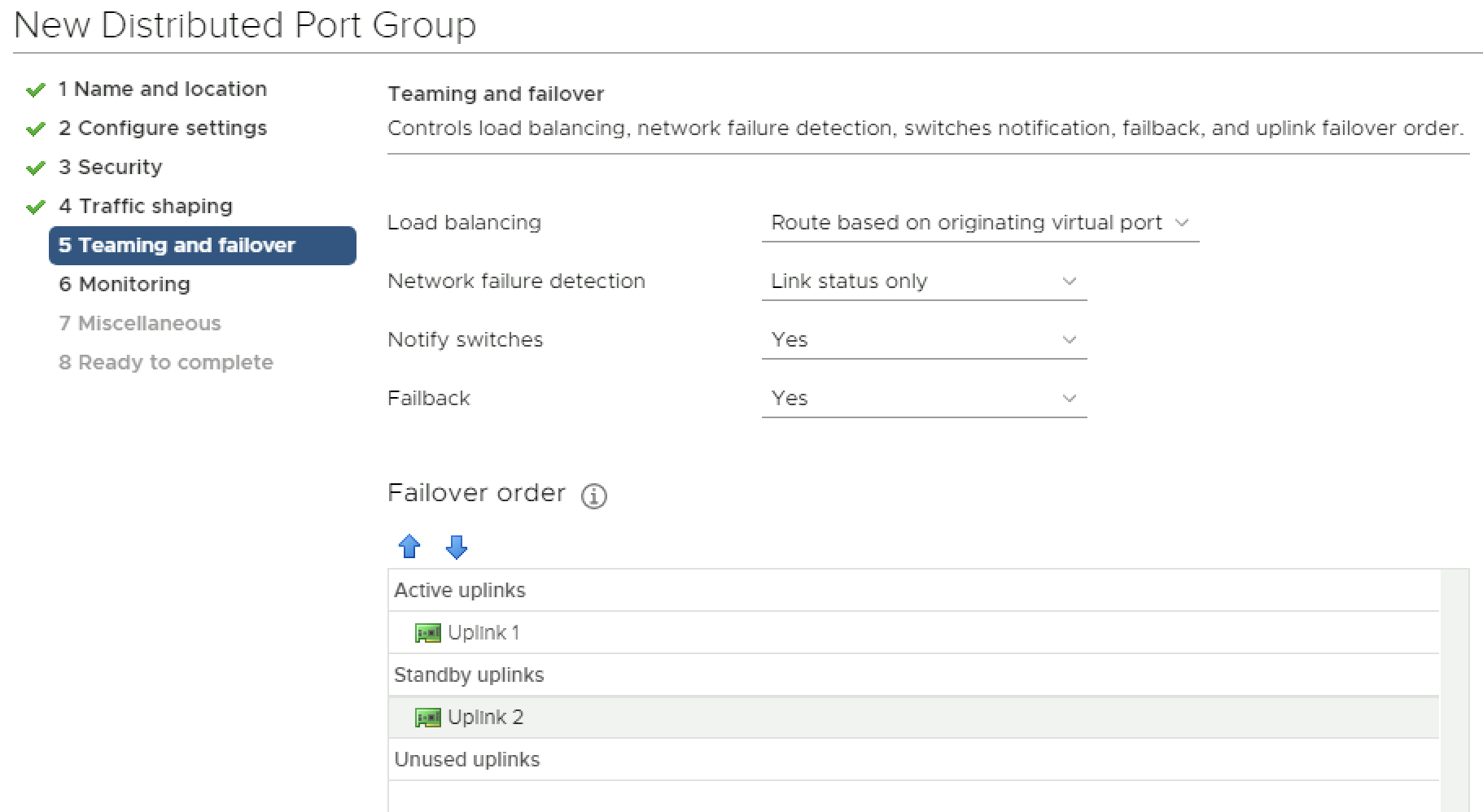Go to step 2 Configure settings
Viewport: 1483px width, 812px height.
click(x=162, y=129)
